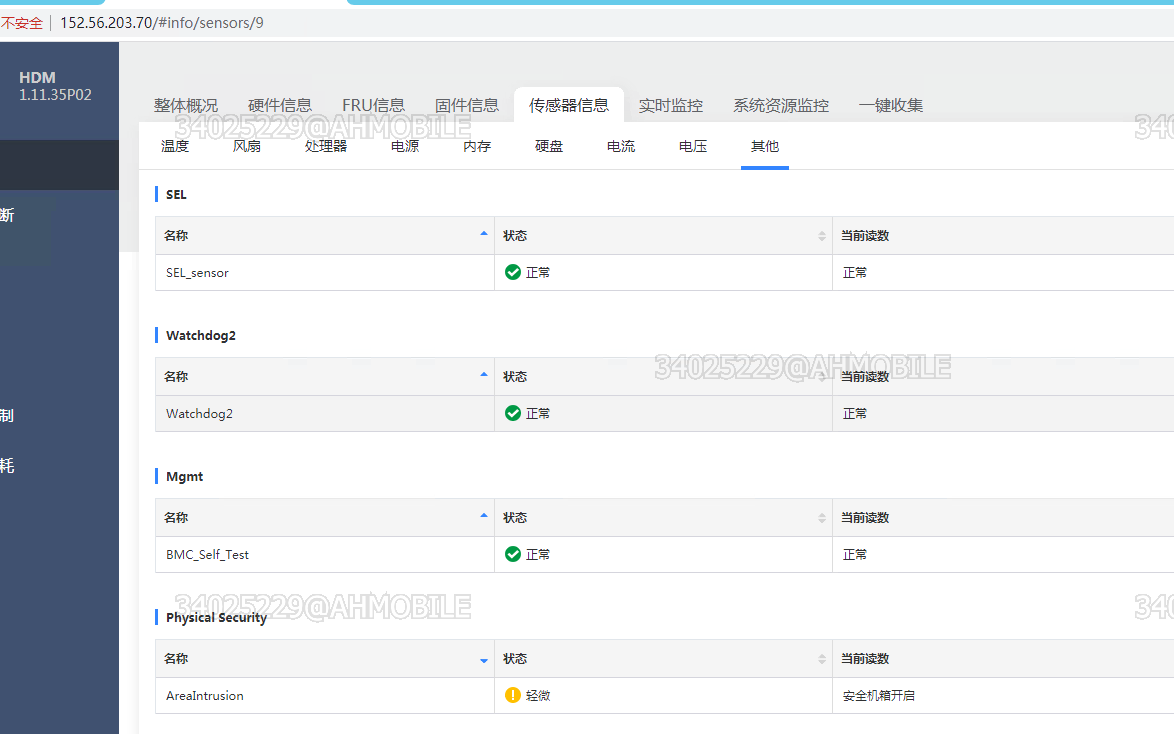Open the 一键收集 tab

coord(891,106)
